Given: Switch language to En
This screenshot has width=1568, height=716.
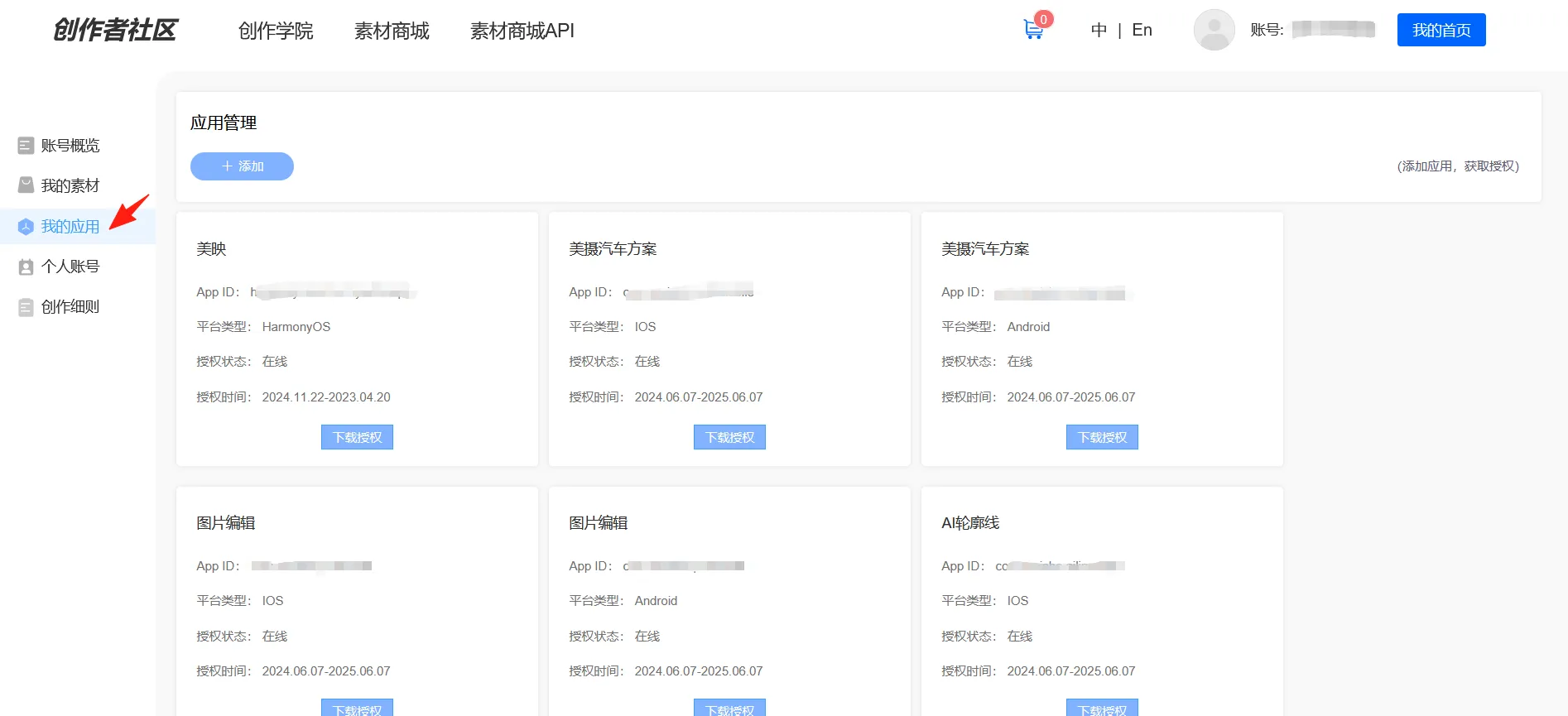Looking at the screenshot, I should point(1142,31).
